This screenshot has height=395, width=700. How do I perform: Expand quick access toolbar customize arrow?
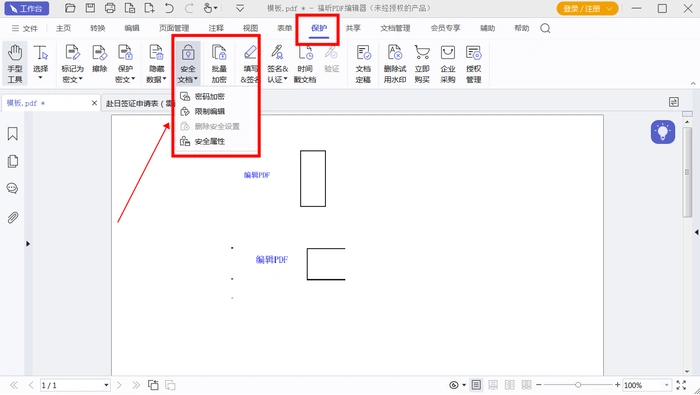(x=240, y=8)
